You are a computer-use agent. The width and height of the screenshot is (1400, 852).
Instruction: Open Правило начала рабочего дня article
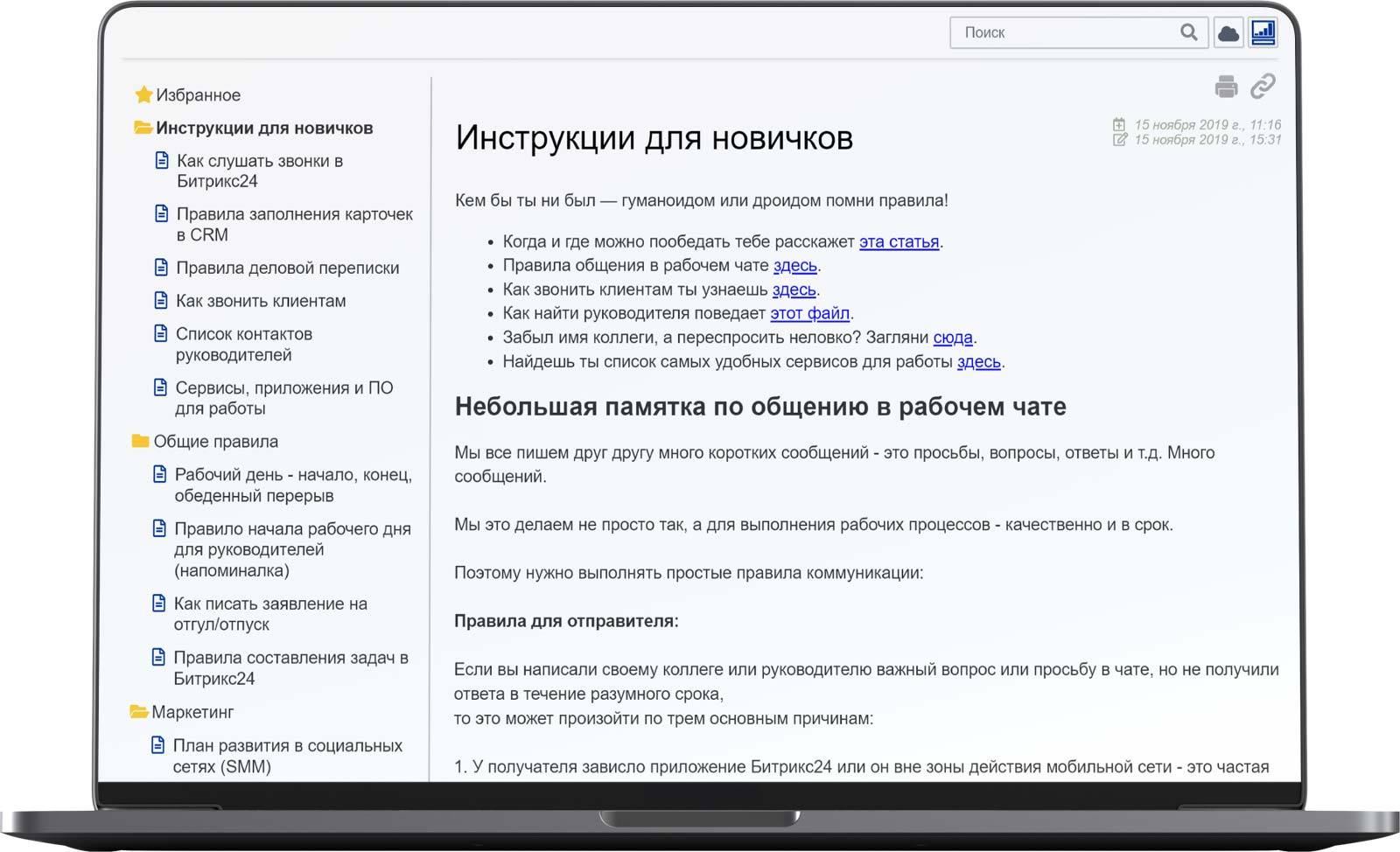(292, 549)
